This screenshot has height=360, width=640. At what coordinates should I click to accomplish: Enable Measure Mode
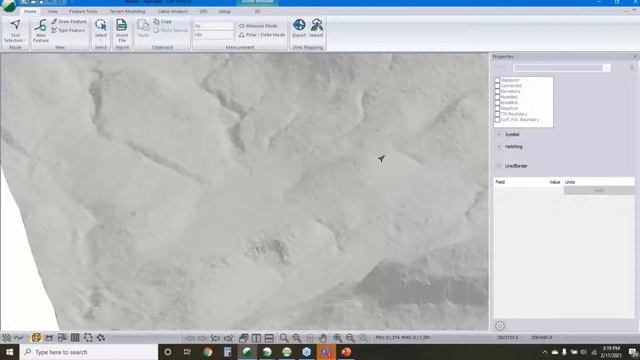(258, 26)
